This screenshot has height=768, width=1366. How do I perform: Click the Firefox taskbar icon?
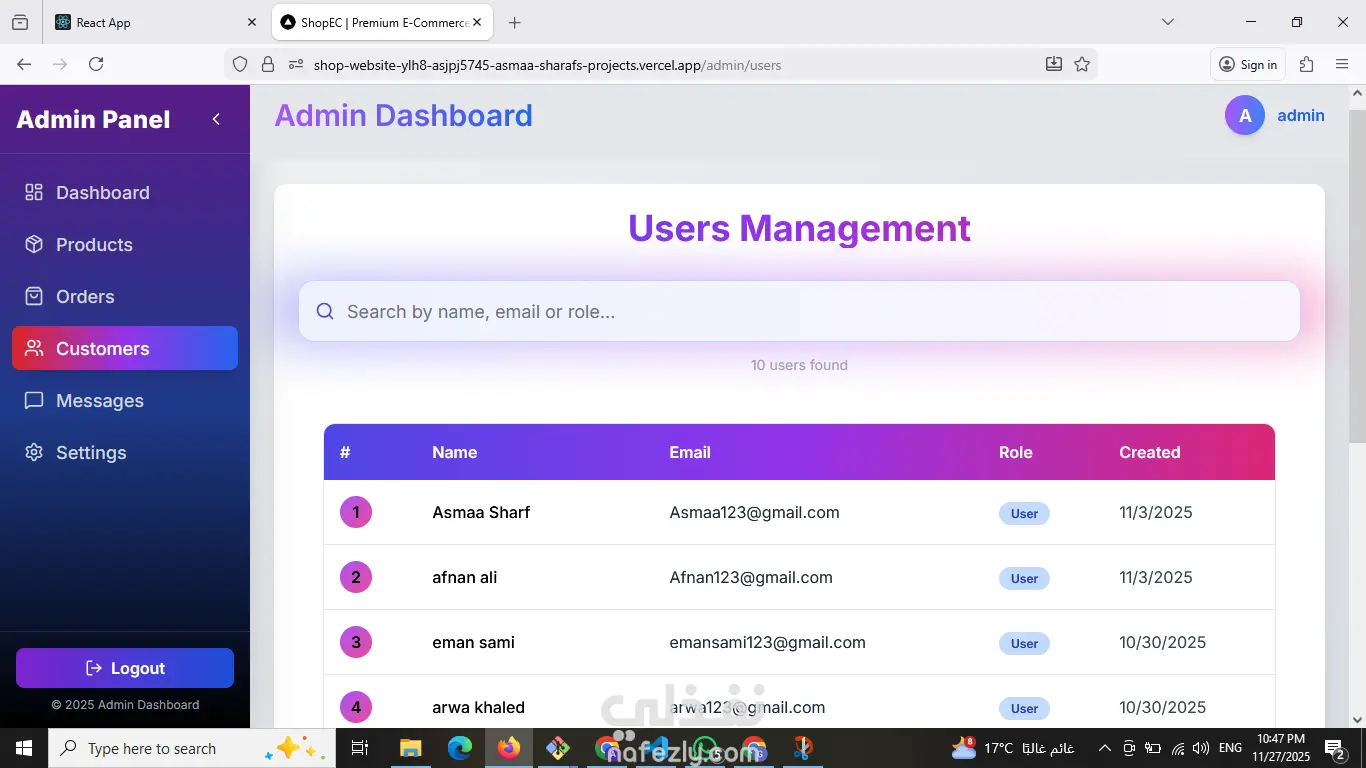click(508, 748)
